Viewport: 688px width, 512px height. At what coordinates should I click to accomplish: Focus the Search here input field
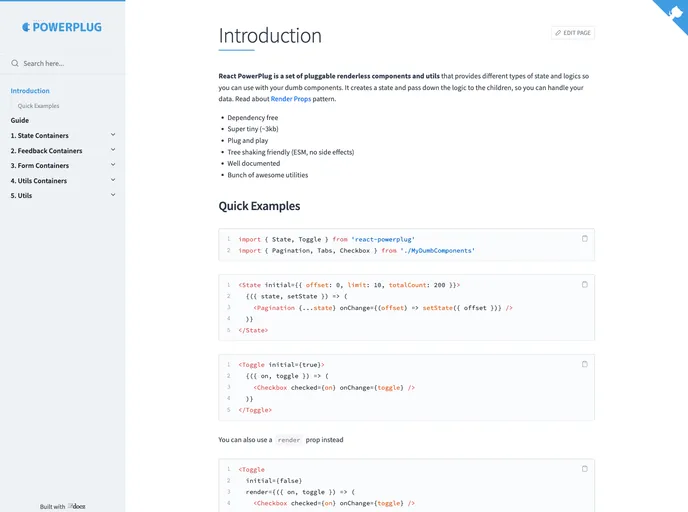(64, 63)
